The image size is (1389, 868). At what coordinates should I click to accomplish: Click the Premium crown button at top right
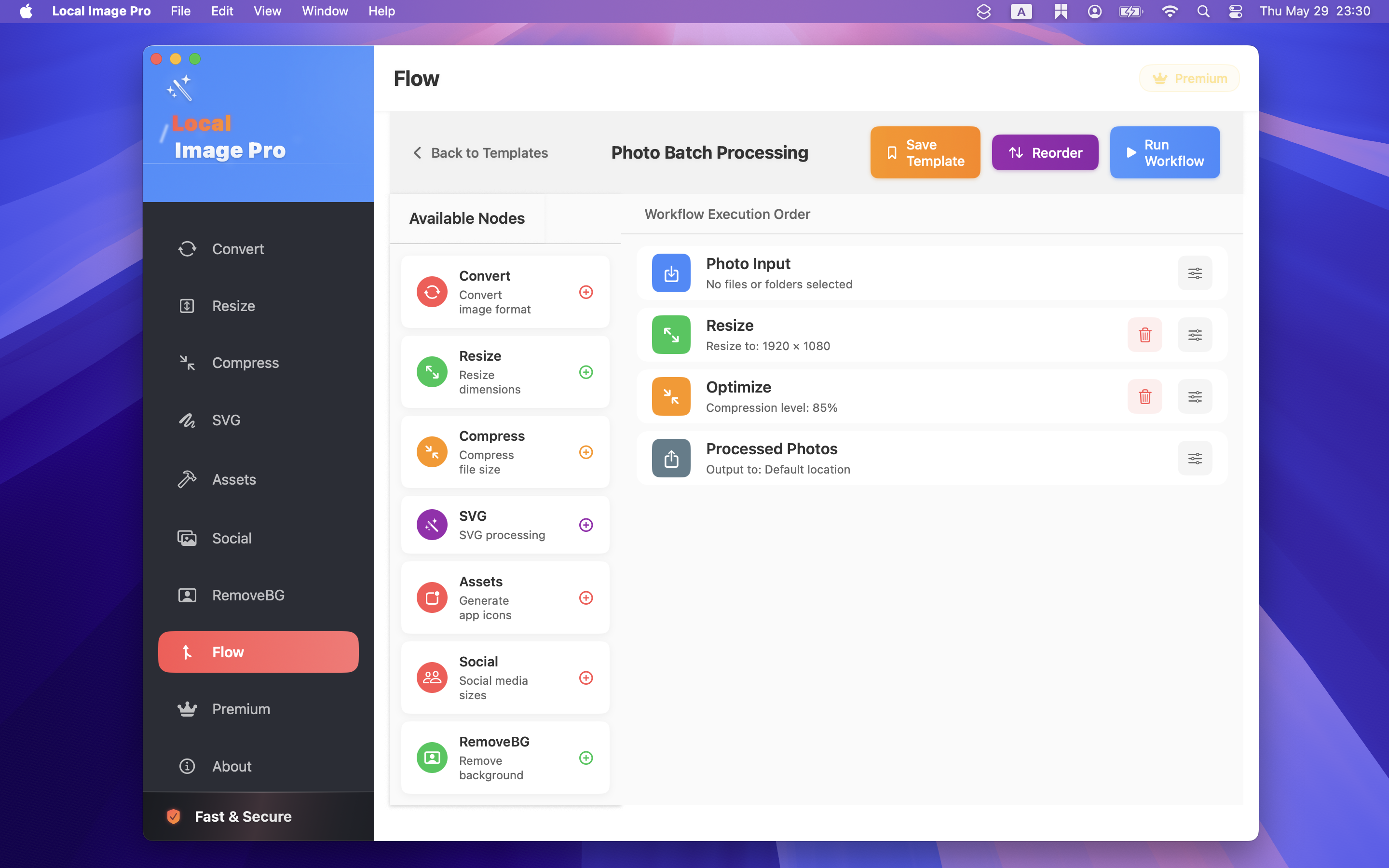click(x=1189, y=79)
